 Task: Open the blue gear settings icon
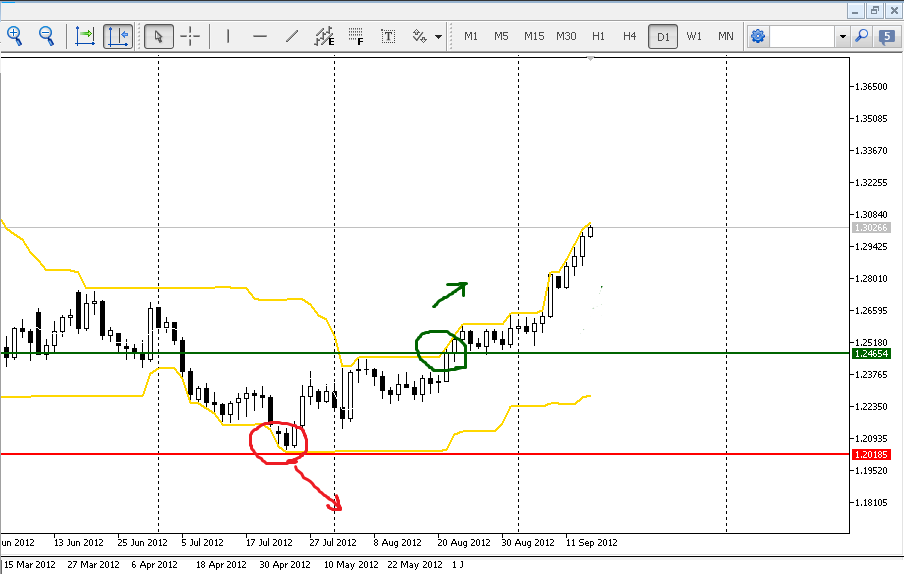758,36
